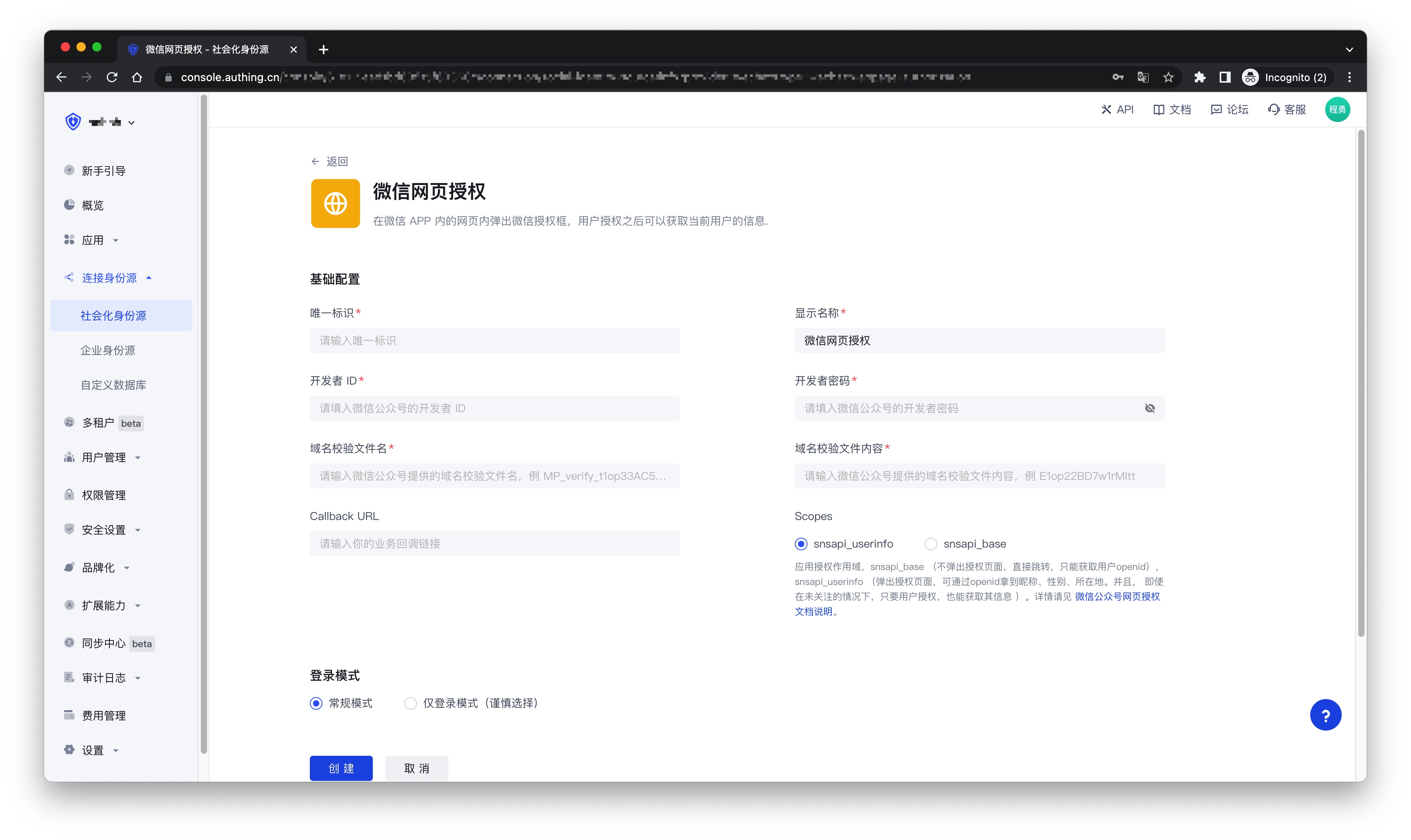Click the green user avatar
Image resolution: width=1411 pixels, height=840 pixels.
pos(1336,110)
